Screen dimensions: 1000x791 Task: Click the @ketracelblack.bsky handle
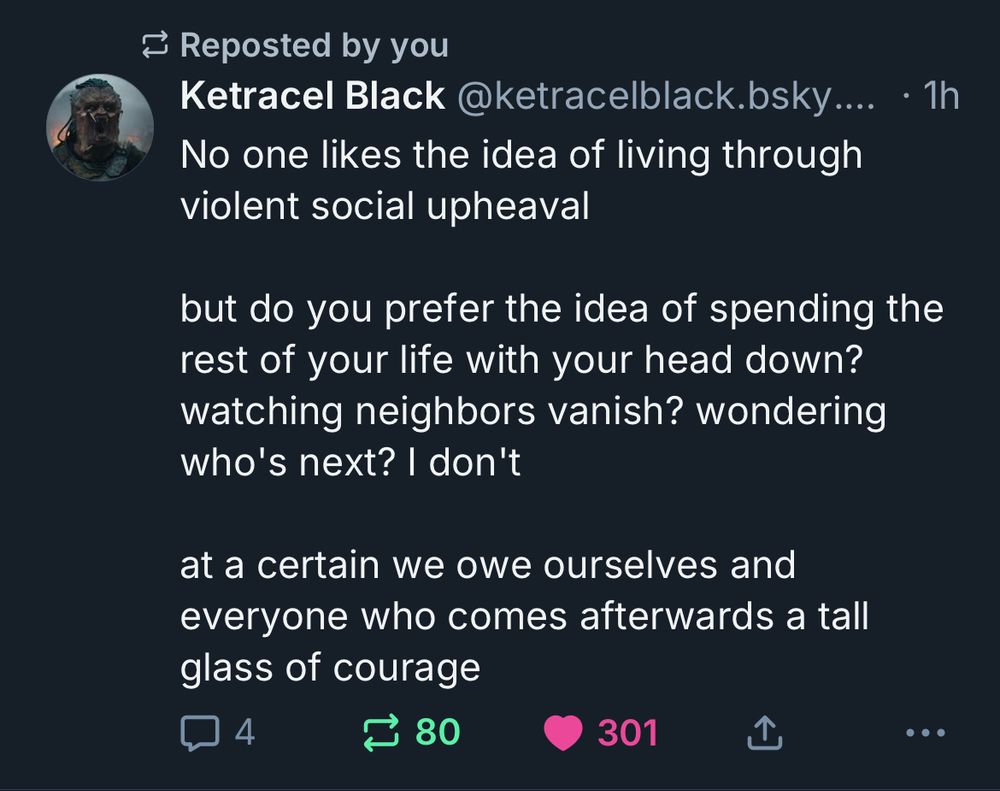click(665, 96)
